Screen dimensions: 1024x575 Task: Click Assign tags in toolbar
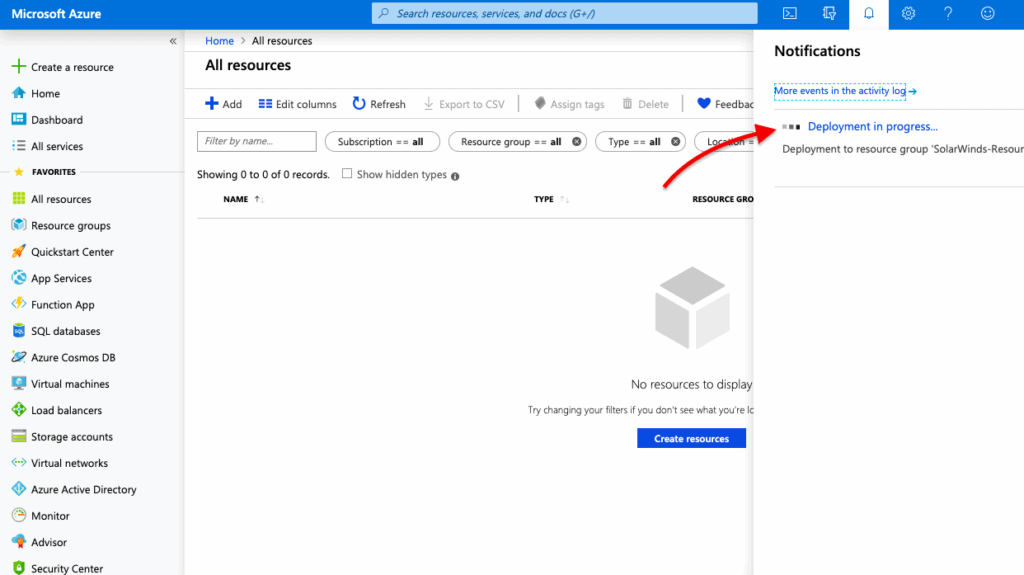[x=569, y=104]
